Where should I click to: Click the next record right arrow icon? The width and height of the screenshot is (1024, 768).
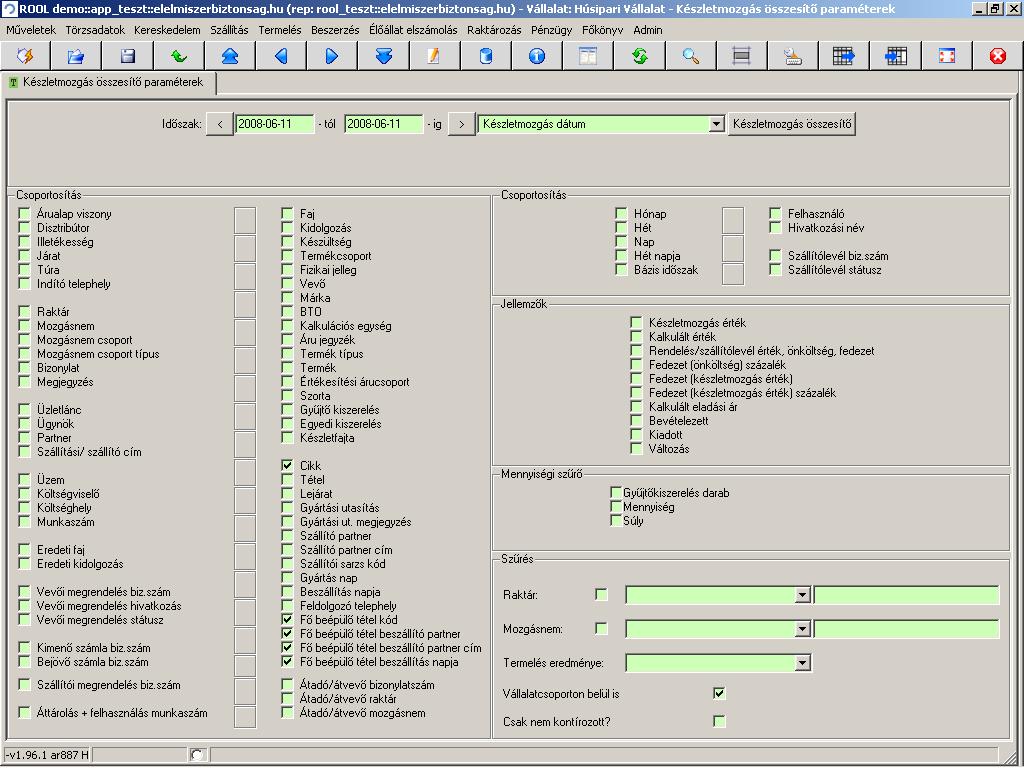point(332,56)
